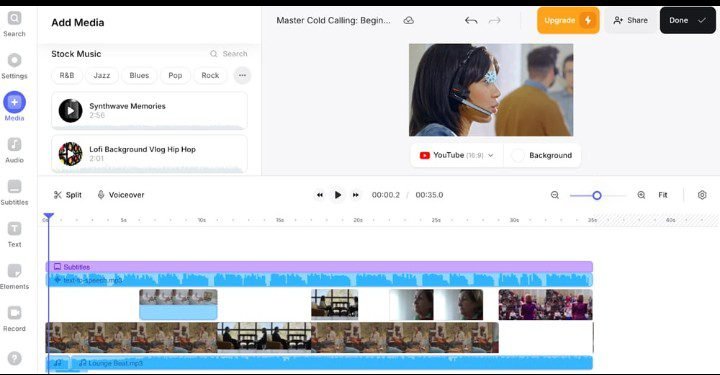Open timeline settings gear
The image size is (720, 375).
(x=702, y=195)
